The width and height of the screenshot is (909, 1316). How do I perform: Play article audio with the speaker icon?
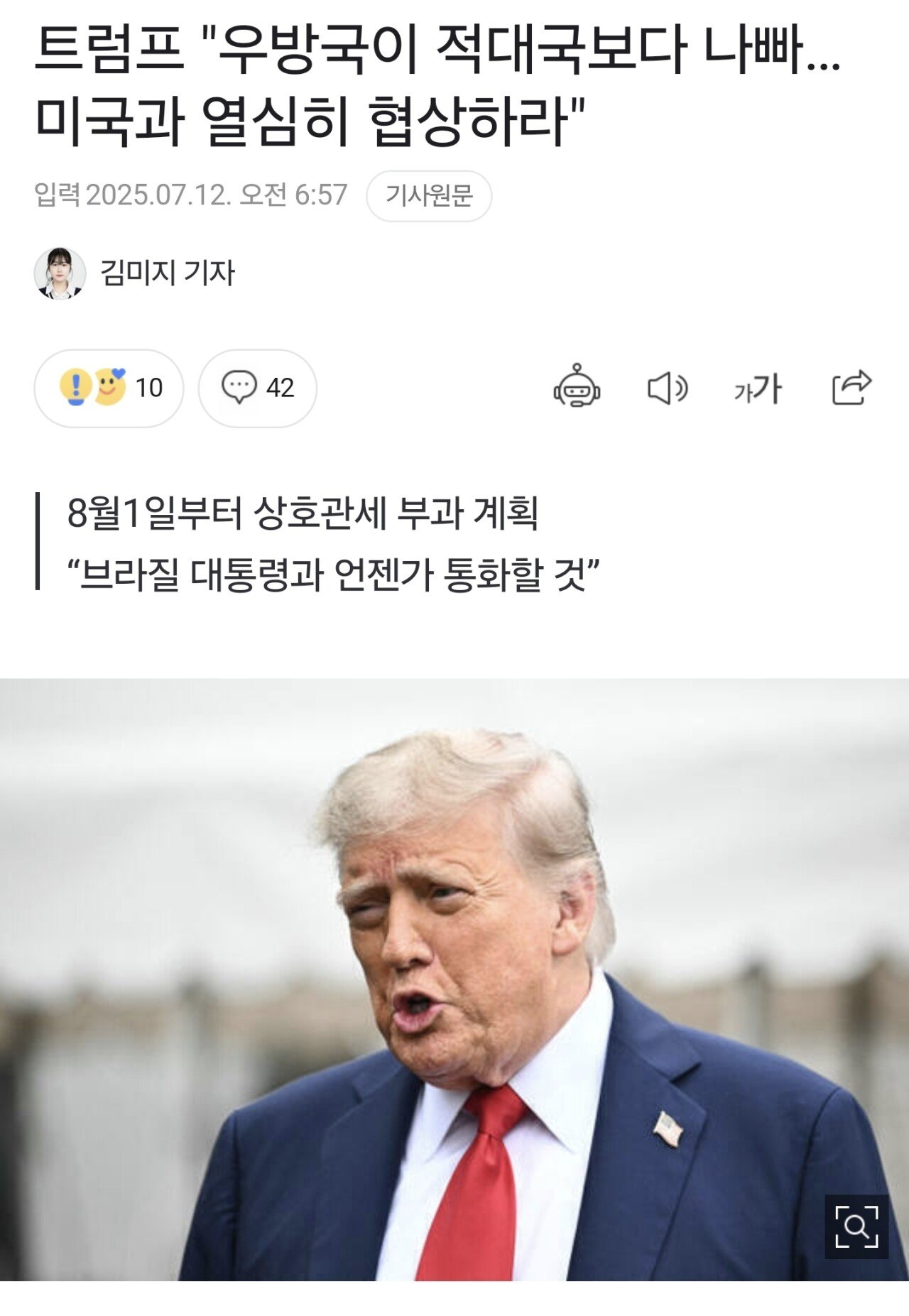click(668, 388)
